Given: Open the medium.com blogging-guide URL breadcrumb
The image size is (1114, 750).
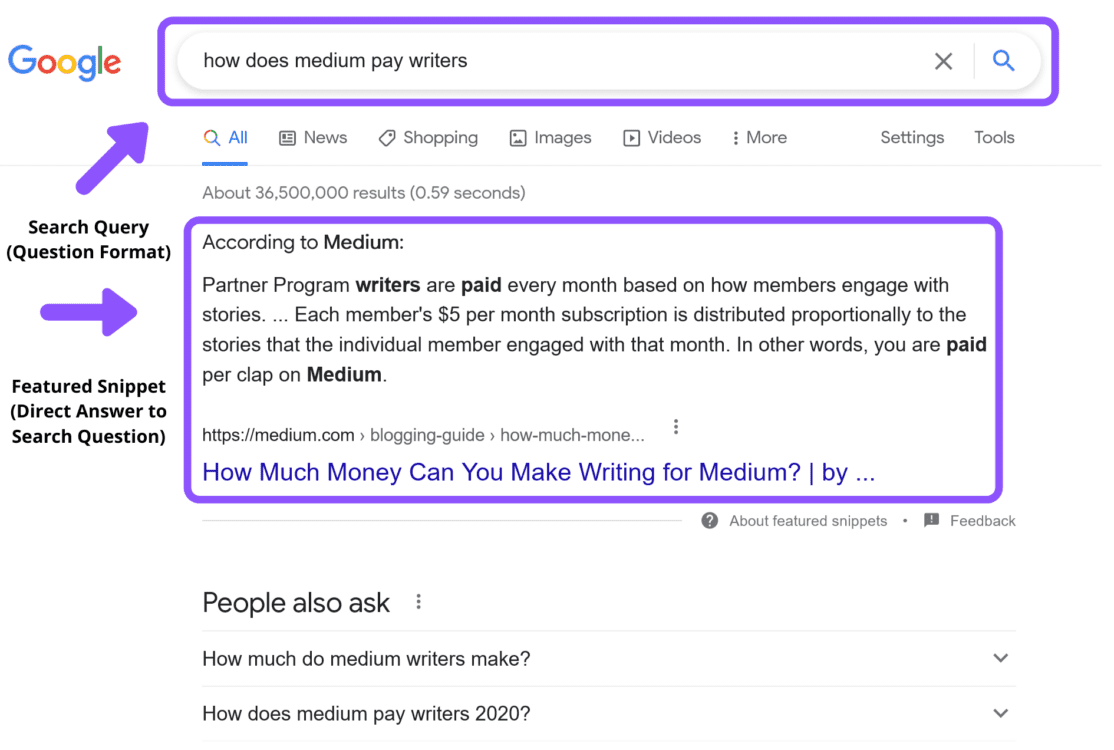Looking at the screenshot, I should coord(423,435).
